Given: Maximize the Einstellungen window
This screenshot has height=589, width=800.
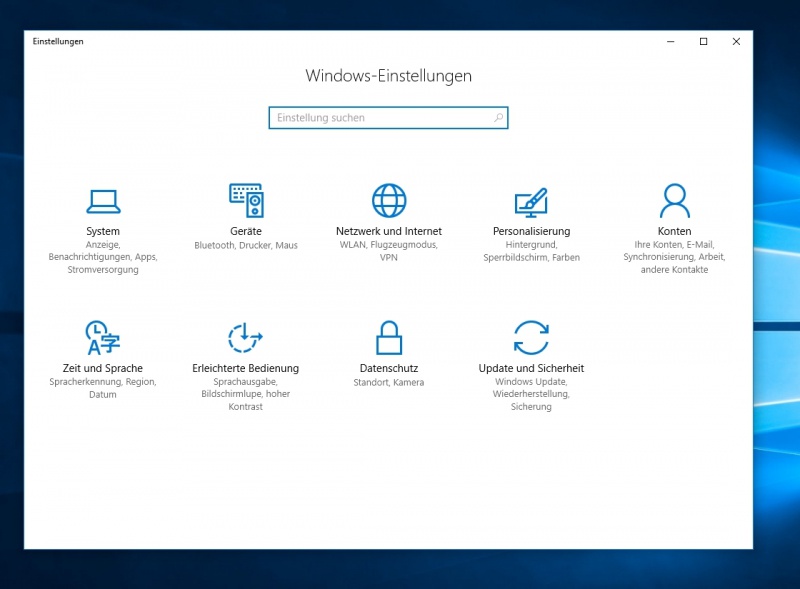Looking at the screenshot, I should coord(704,41).
